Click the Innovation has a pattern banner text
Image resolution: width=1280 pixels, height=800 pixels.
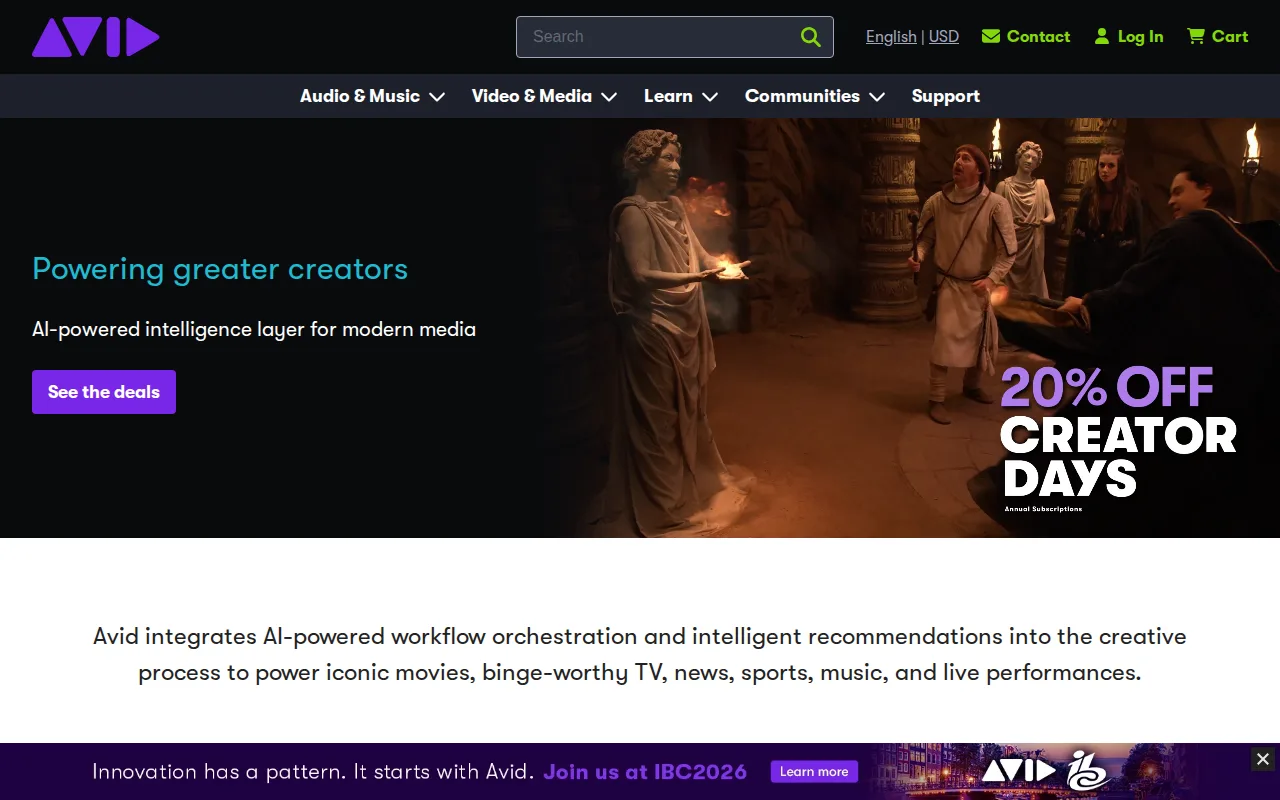point(313,771)
